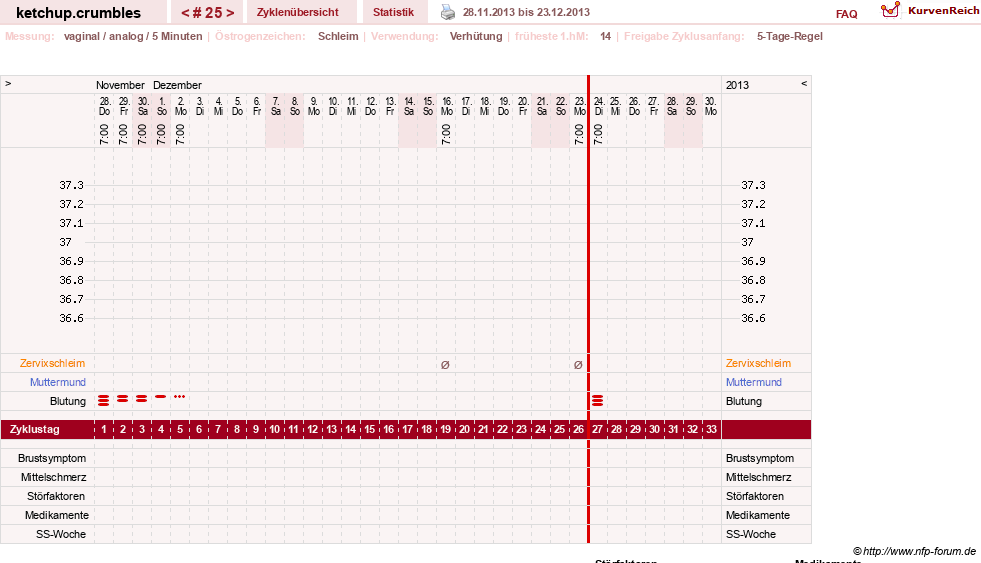The width and height of the screenshot is (981, 563).
Task: Click the November month label
Action: pyautogui.click(x=120, y=85)
